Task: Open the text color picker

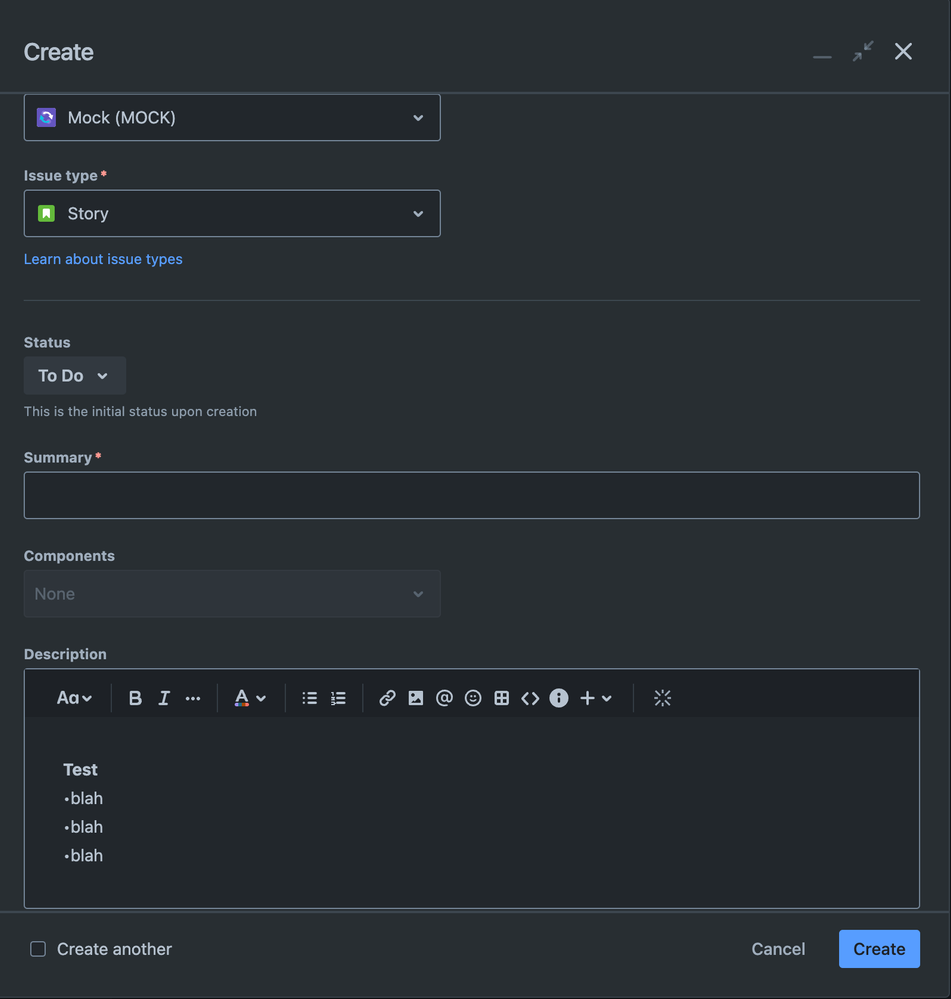Action: [x=249, y=698]
